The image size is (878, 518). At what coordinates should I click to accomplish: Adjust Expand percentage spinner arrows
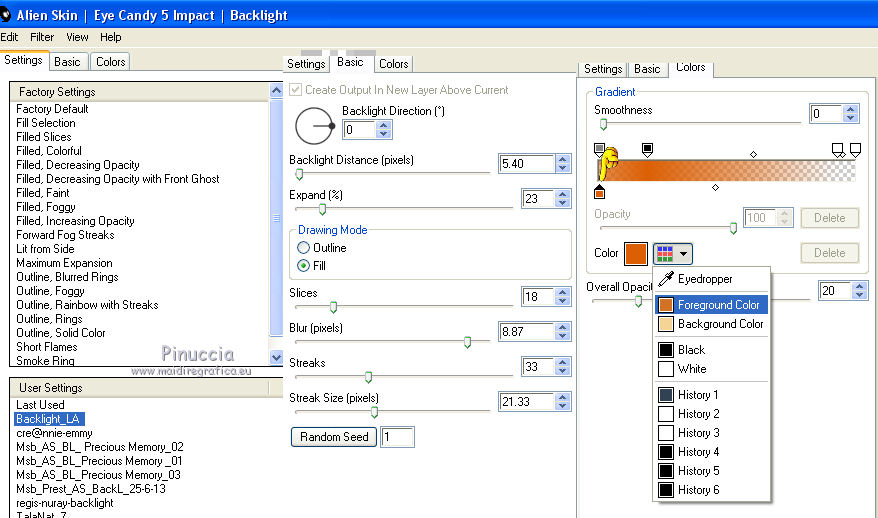pyautogui.click(x=563, y=198)
